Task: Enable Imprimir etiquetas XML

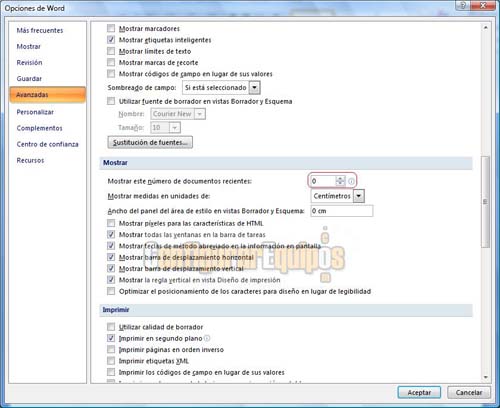Action: coord(111,361)
